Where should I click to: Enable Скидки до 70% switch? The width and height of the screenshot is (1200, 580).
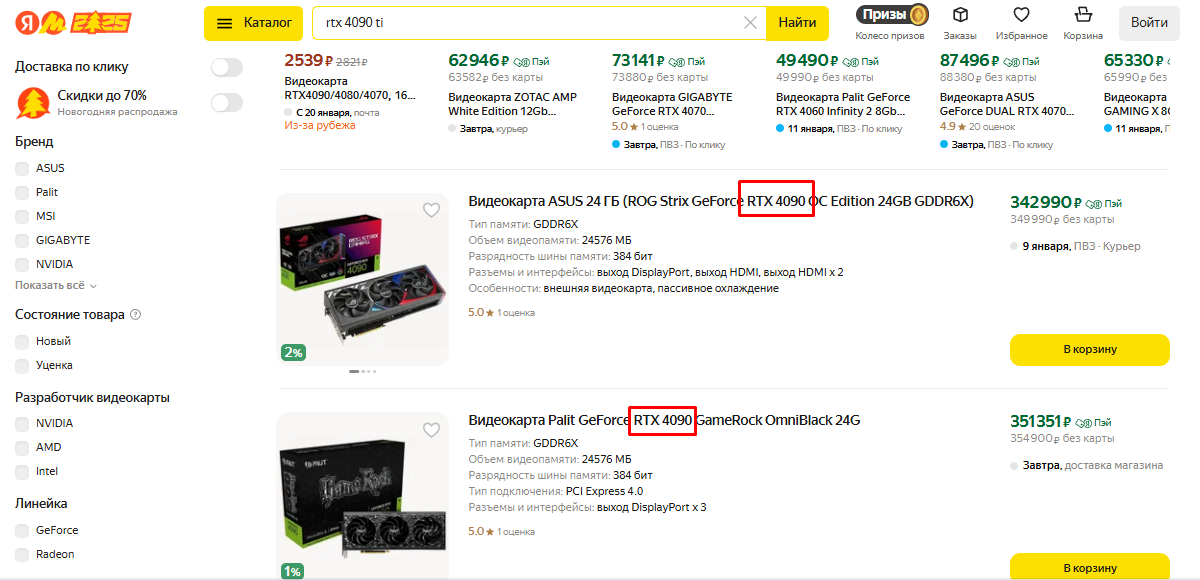(x=227, y=102)
